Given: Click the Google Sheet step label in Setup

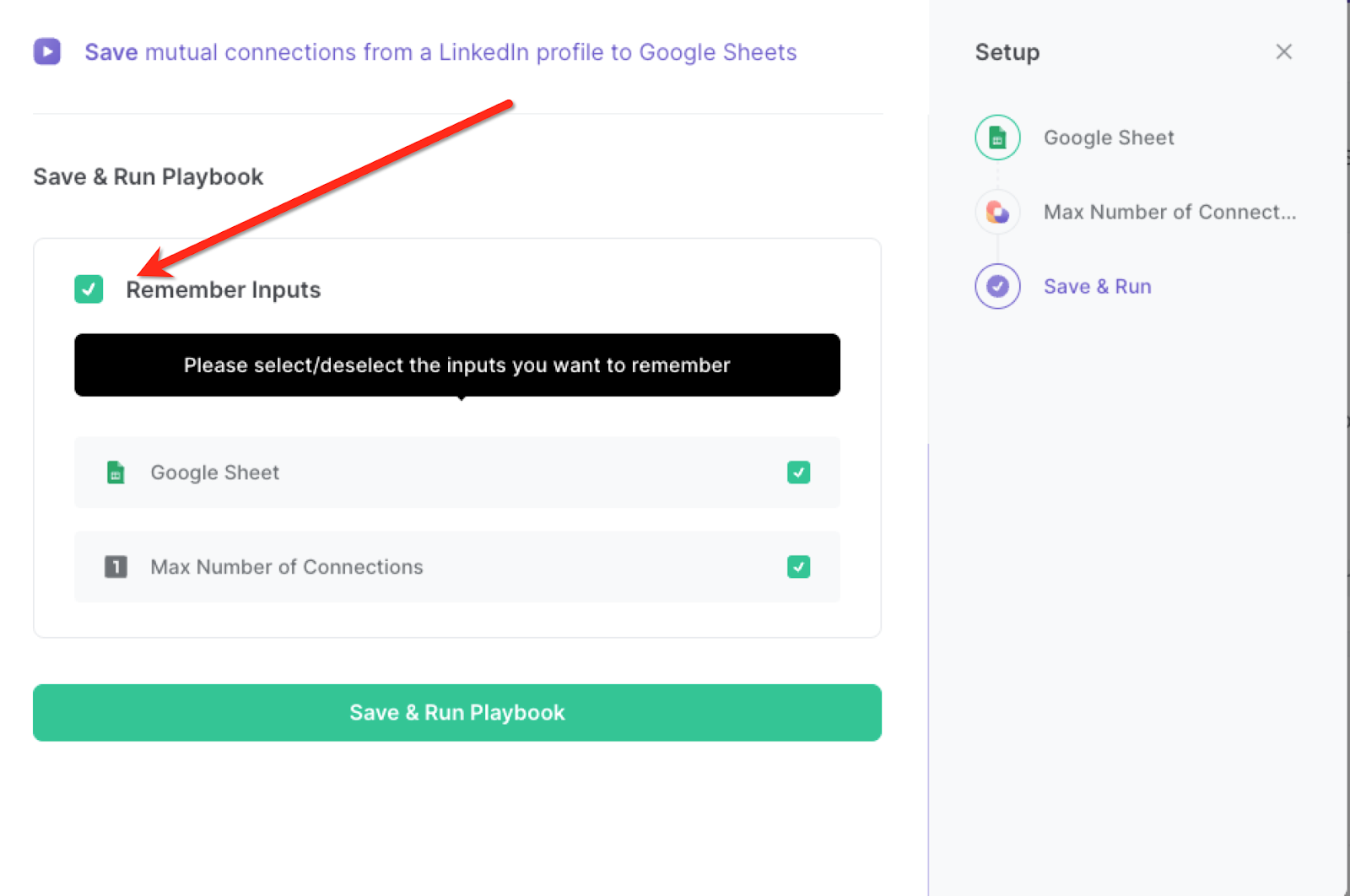Looking at the screenshot, I should pos(1109,137).
